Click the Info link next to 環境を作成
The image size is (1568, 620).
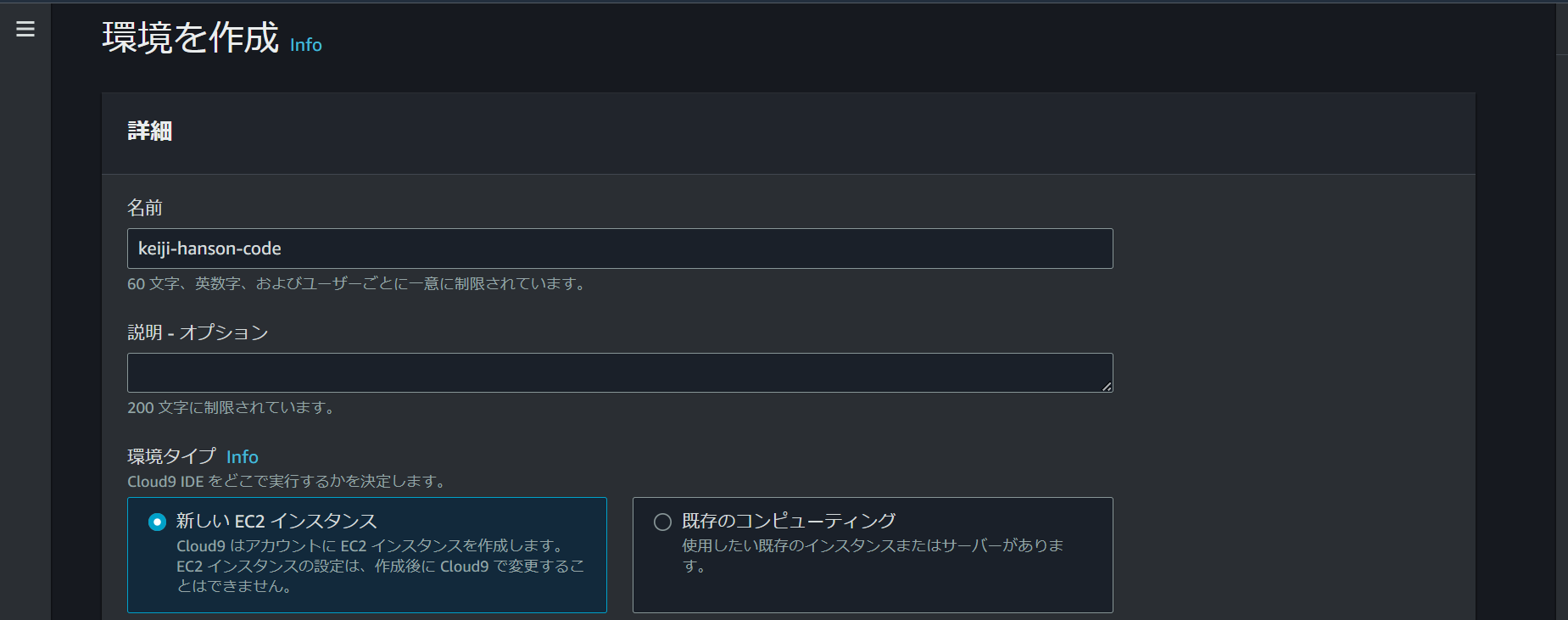(305, 46)
